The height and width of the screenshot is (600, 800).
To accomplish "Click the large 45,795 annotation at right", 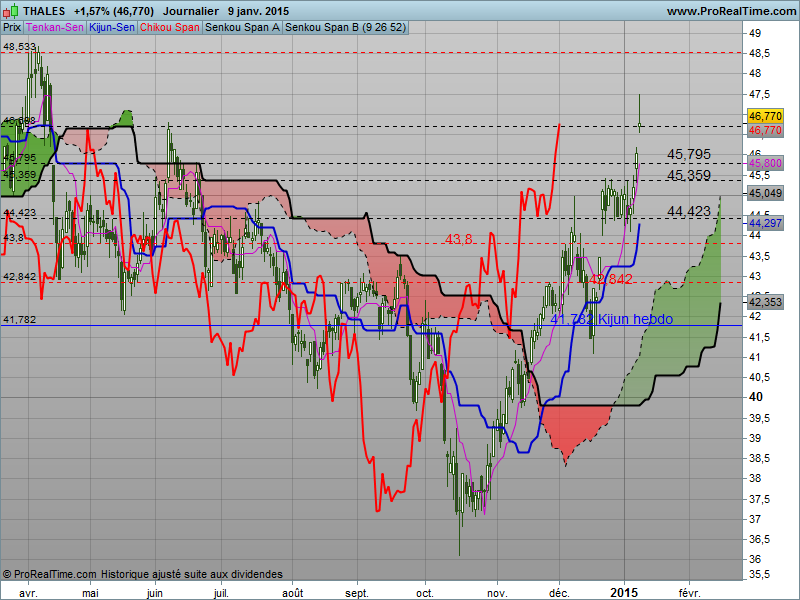I will click(689, 154).
